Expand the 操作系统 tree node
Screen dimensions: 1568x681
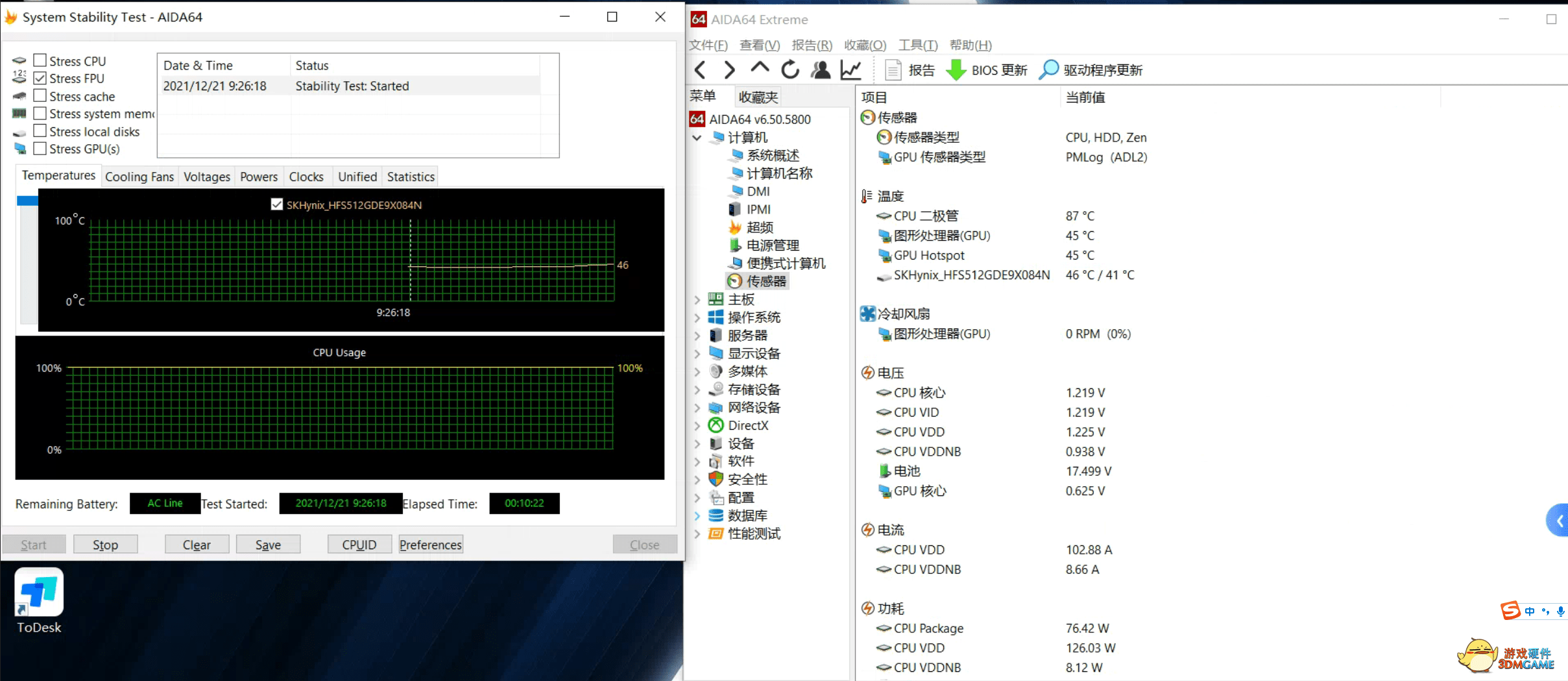[697, 317]
